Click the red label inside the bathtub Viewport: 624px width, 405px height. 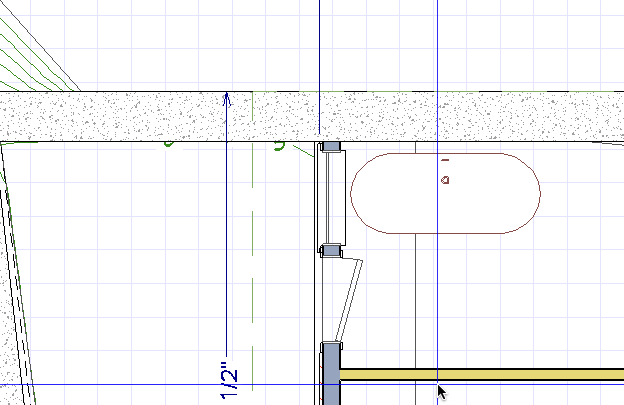[x=446, y=178]
